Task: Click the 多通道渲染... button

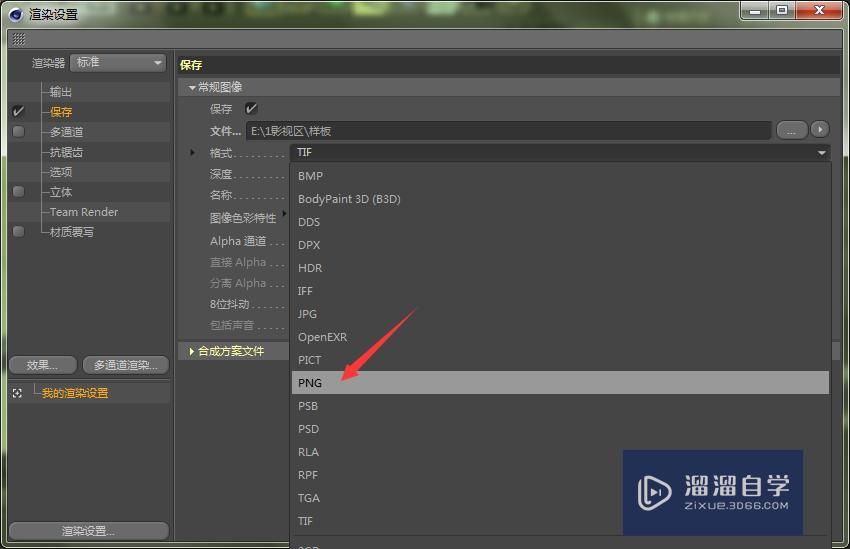Action: pos(125,365)
